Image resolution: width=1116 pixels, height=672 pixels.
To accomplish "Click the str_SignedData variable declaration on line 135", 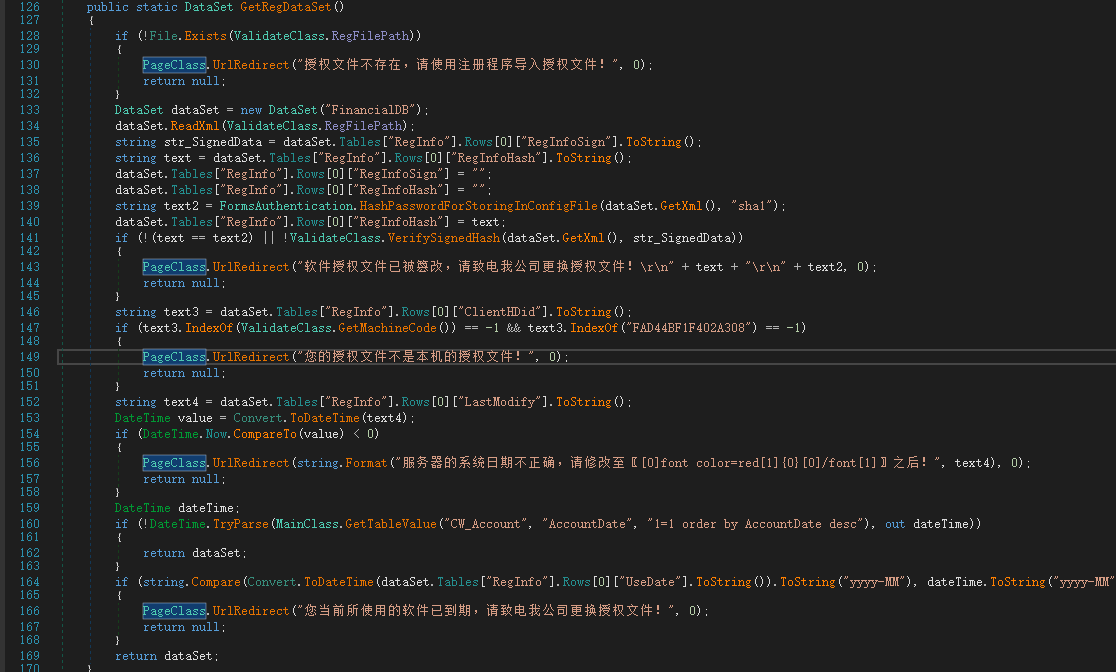I will tap(213, 142).
